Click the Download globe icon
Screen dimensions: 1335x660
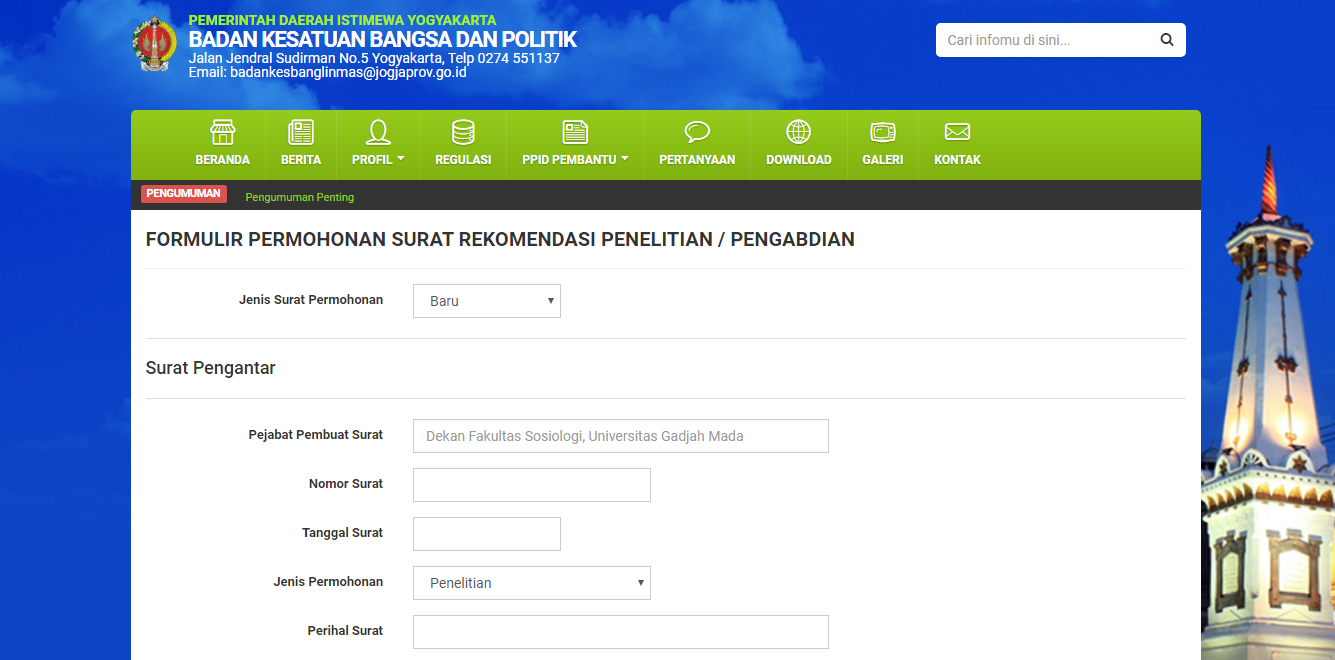pos(798,132)
